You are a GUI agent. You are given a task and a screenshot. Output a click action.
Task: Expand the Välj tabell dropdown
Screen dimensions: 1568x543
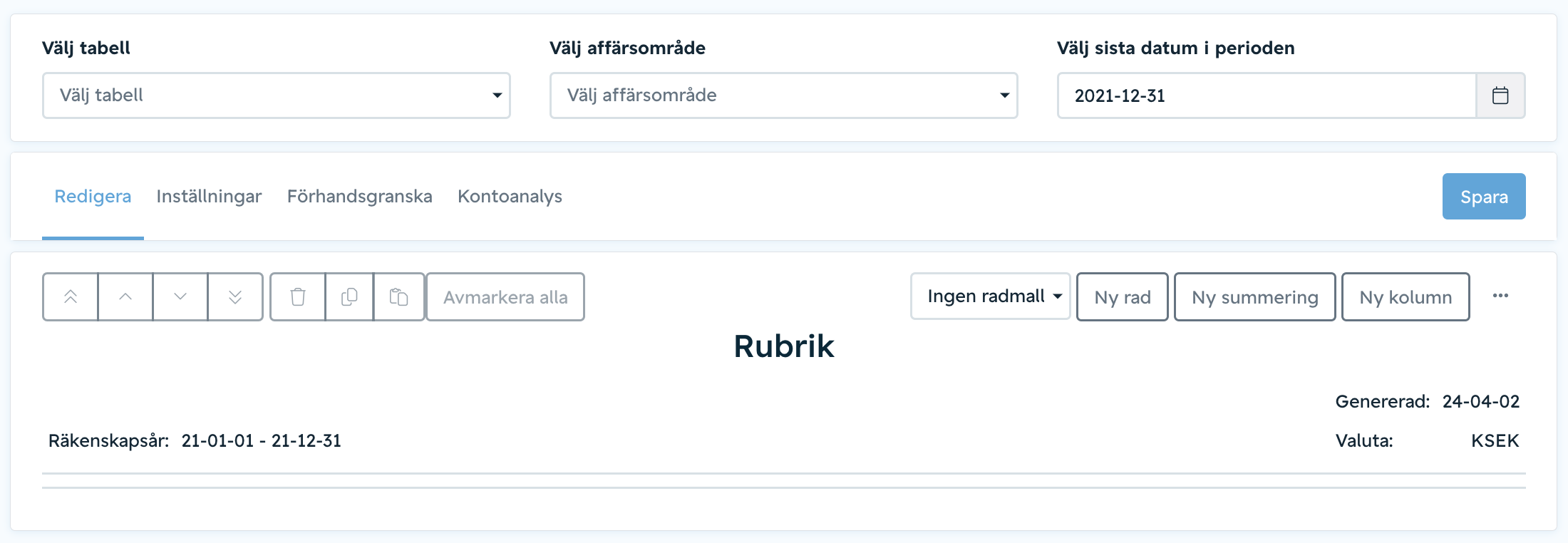coord(277,95)
